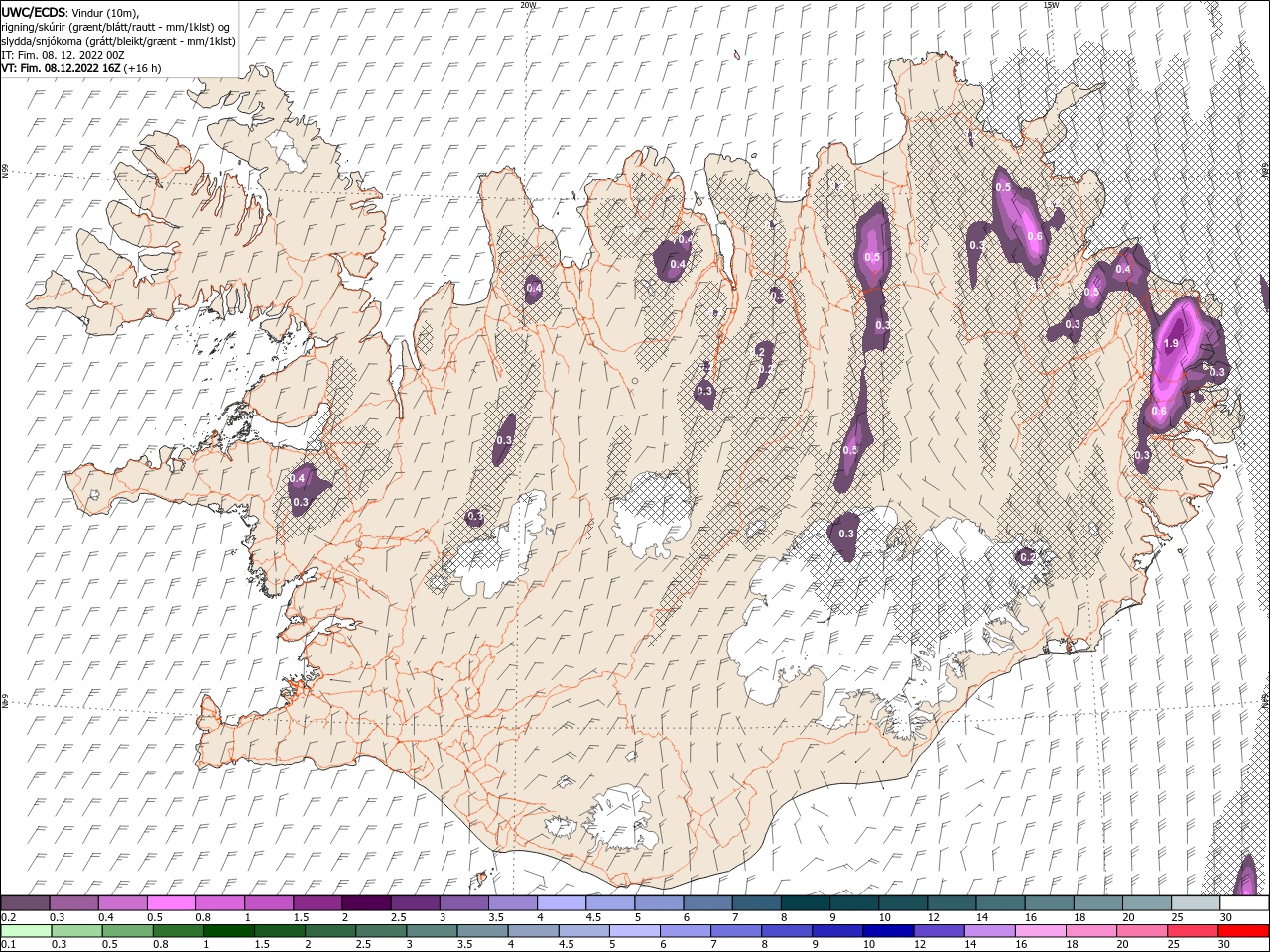1270x952 pixels.
Task: Click the "2.5" label in the bottom legend row
Action: click(362, 946)
